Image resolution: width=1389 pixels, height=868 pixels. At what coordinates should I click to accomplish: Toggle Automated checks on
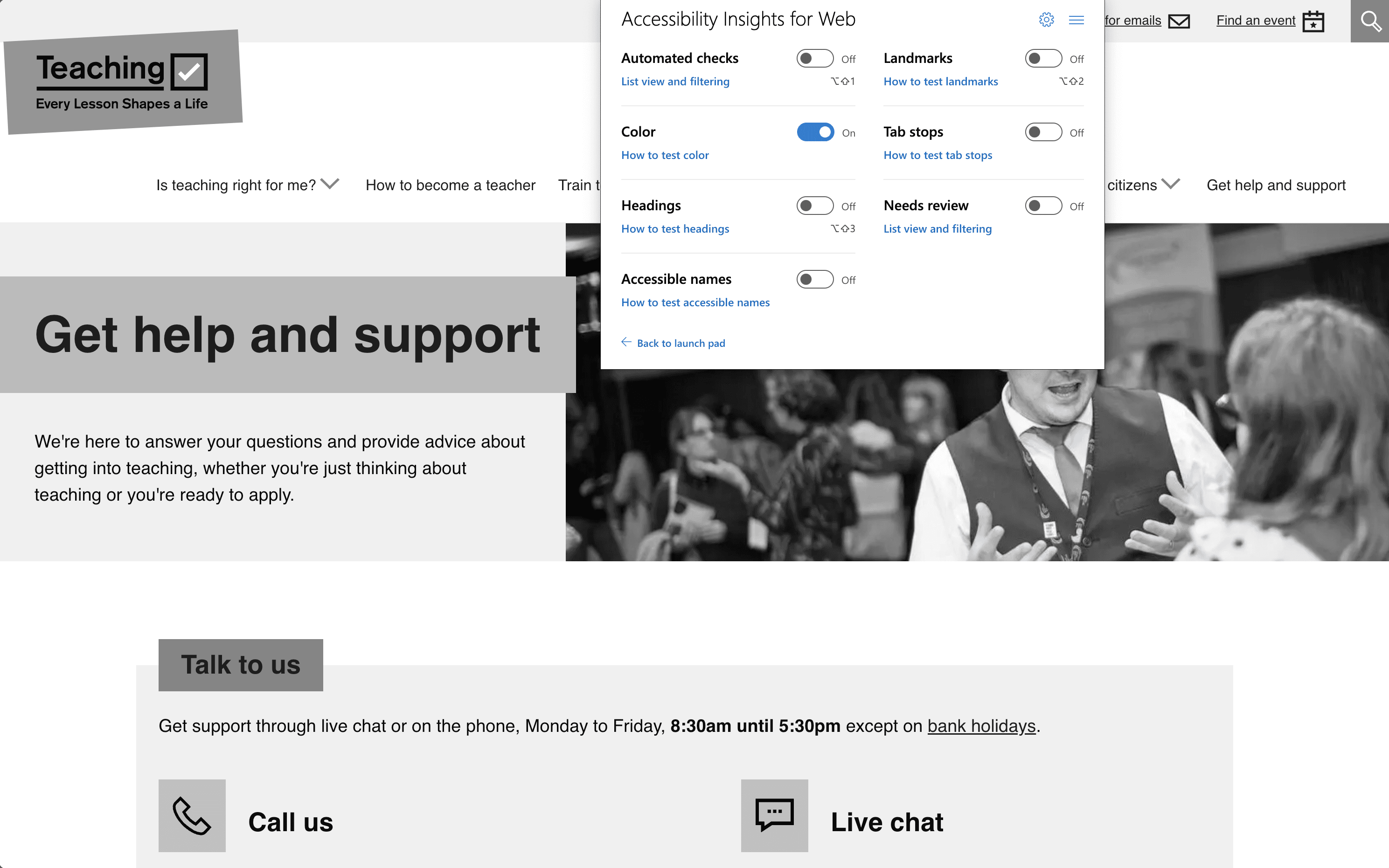(815, 59)
